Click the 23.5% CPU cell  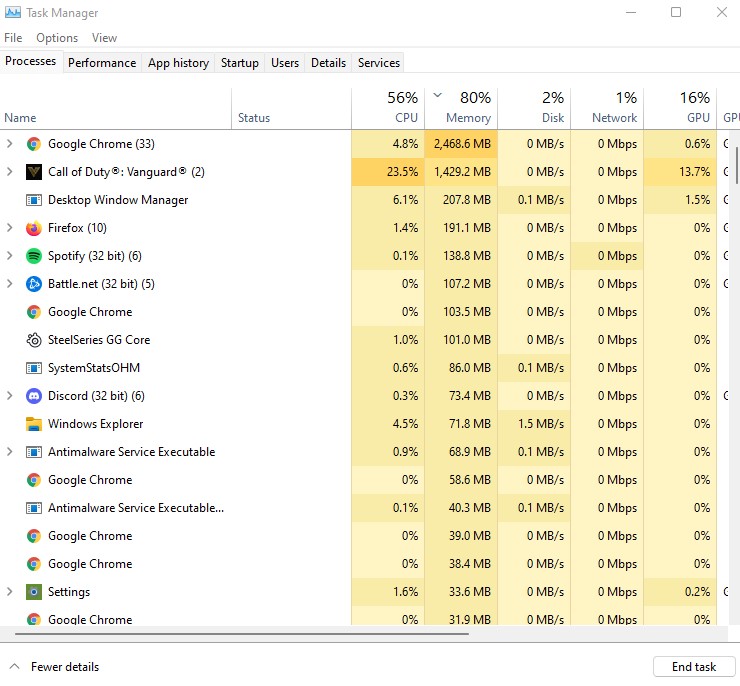388,172
